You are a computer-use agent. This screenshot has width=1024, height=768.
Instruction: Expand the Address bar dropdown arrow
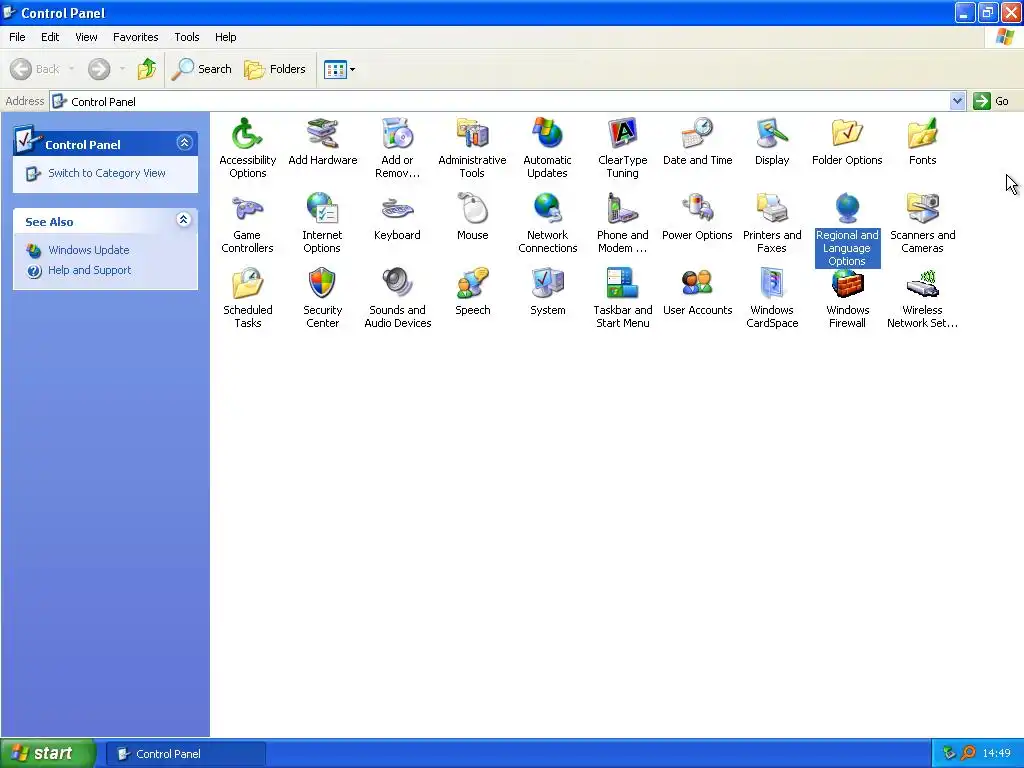957,101
